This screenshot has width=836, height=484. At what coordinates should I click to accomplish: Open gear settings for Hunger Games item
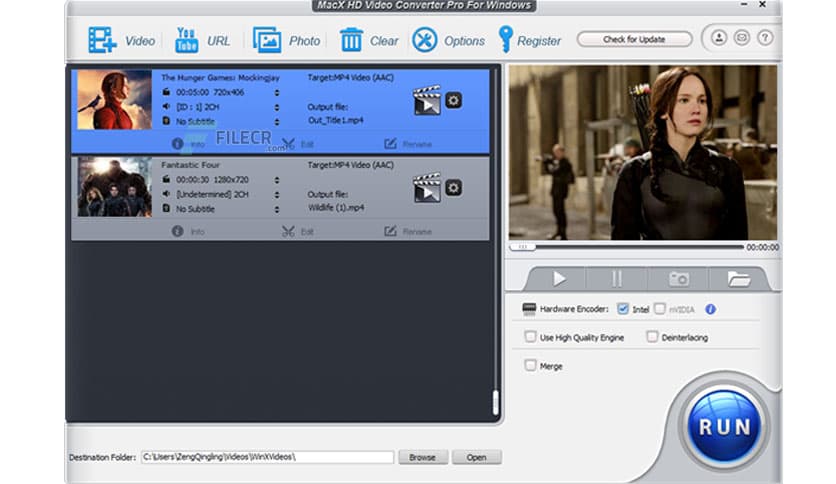coord(454,100)
